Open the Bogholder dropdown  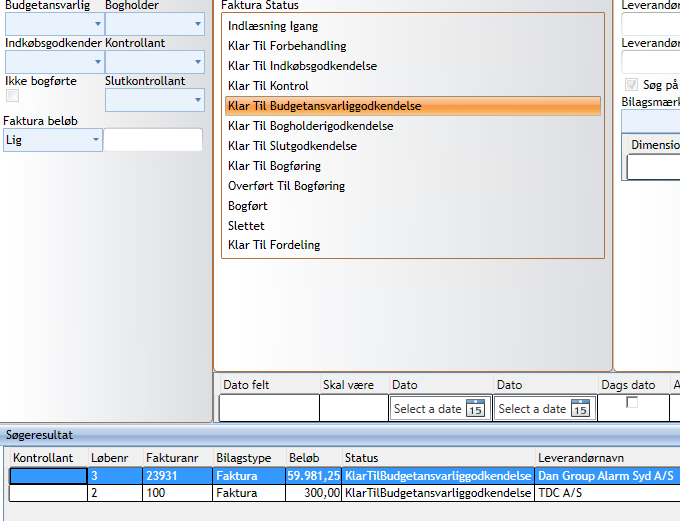[x=155, y=24]
